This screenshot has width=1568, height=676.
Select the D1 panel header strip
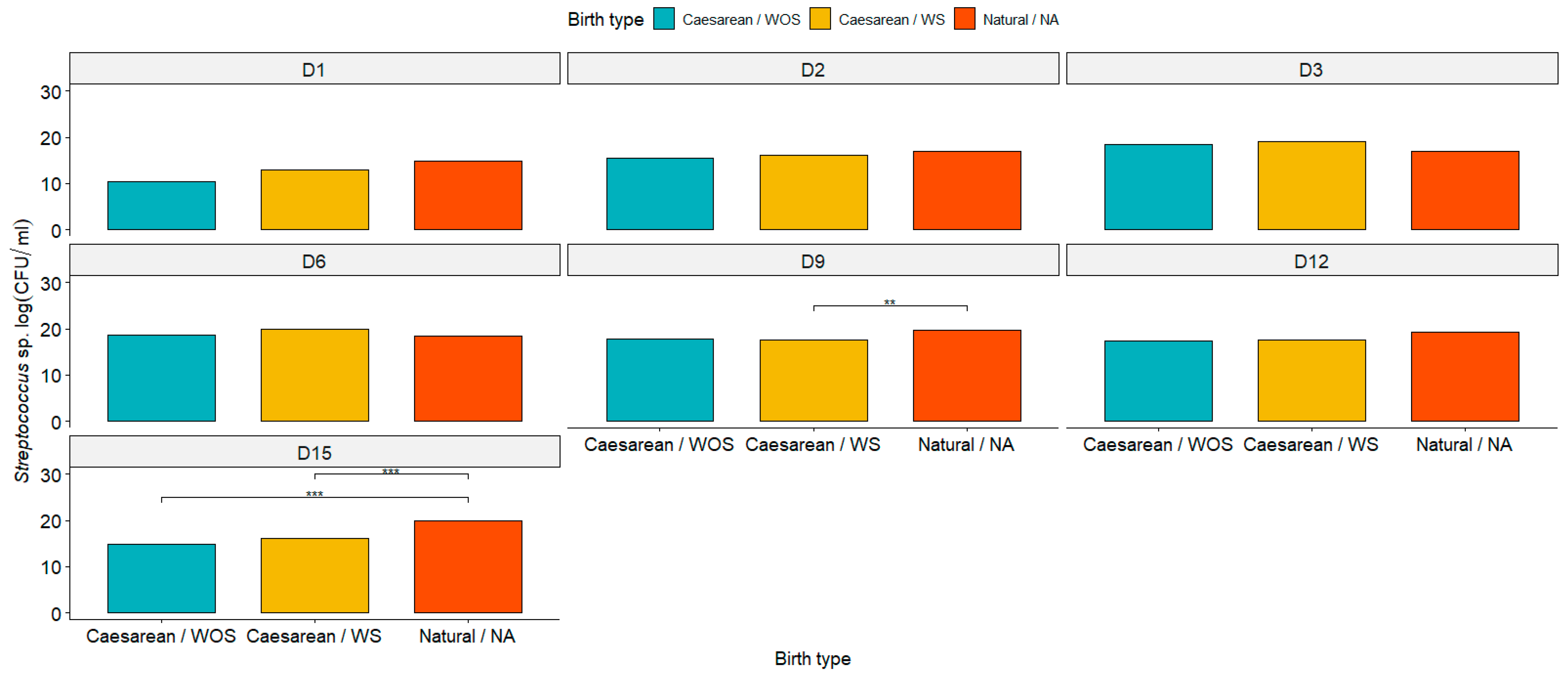coord(315,69)
